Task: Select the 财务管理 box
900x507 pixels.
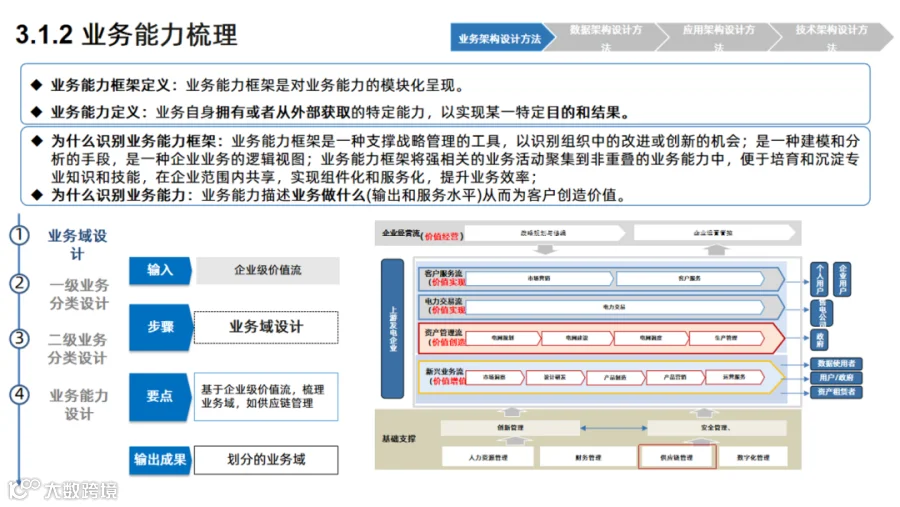Action: 588,457
